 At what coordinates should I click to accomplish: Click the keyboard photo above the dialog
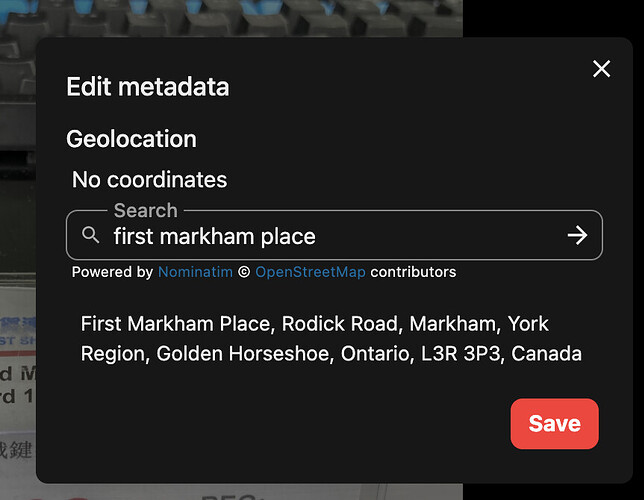[x=231, y=18]
